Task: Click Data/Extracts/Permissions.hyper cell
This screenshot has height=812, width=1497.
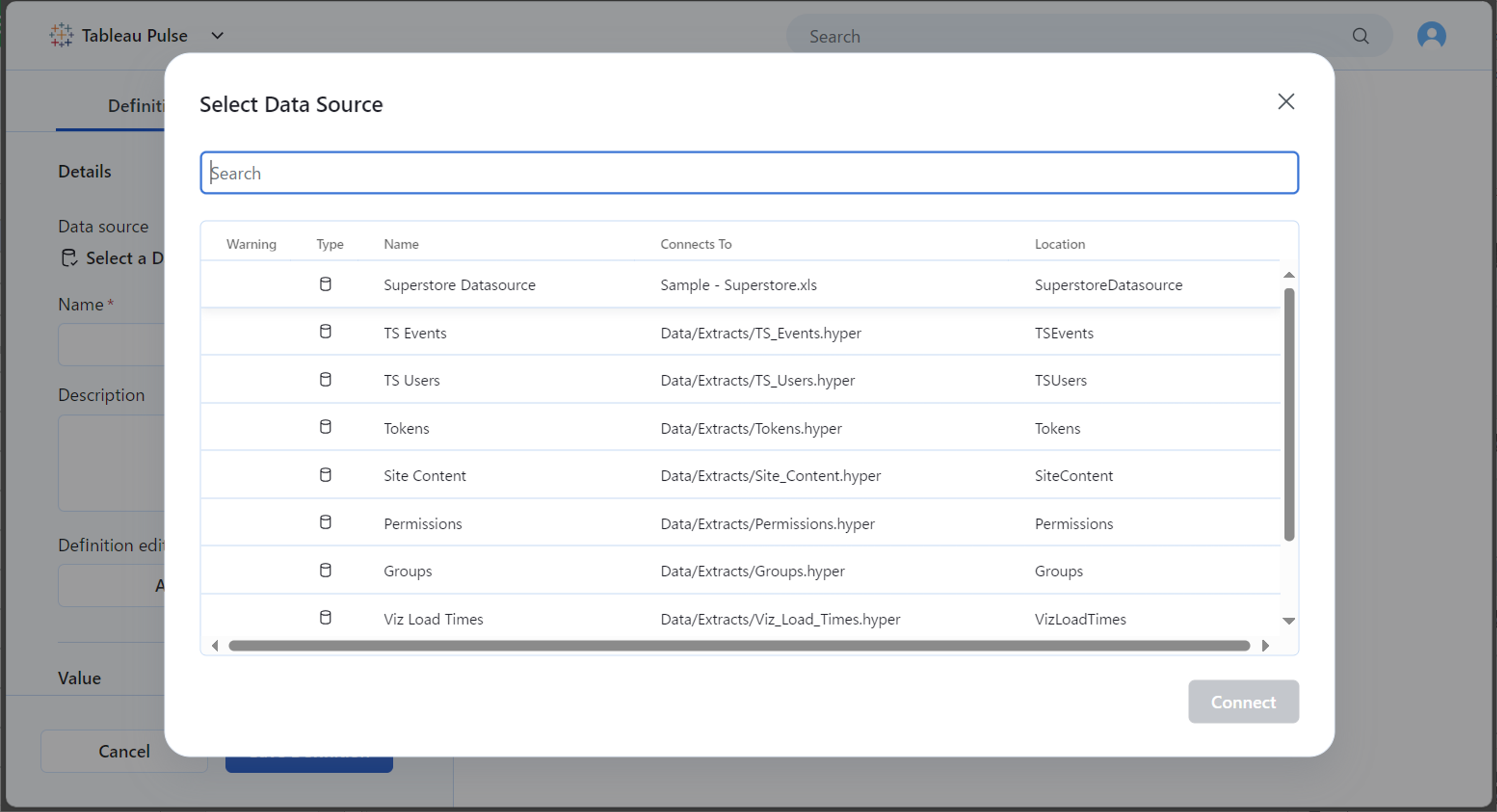Action: point(767,523)
